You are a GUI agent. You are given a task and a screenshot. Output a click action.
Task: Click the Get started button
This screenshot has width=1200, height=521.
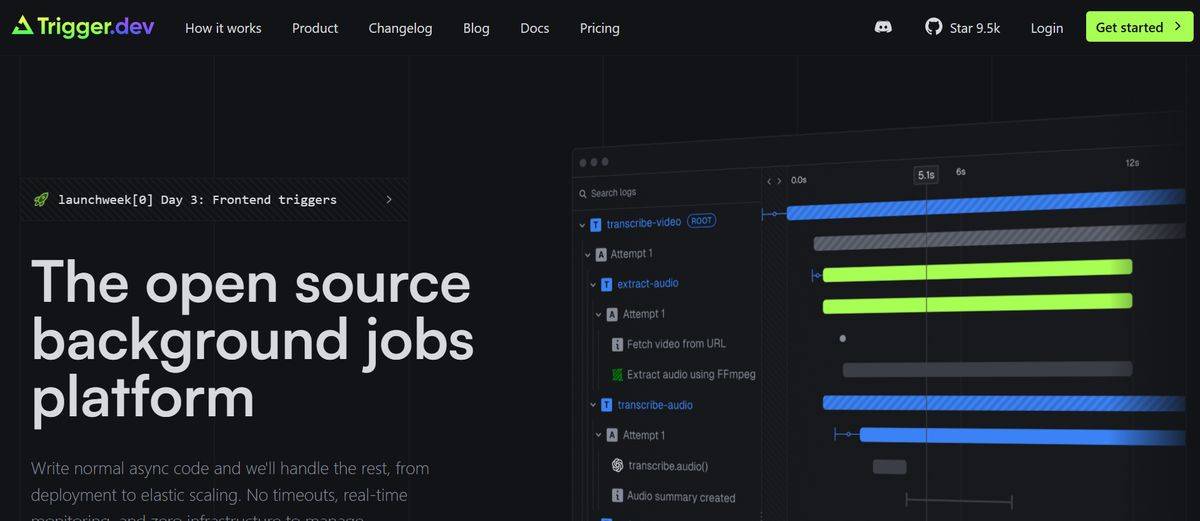coord(1140,27)
